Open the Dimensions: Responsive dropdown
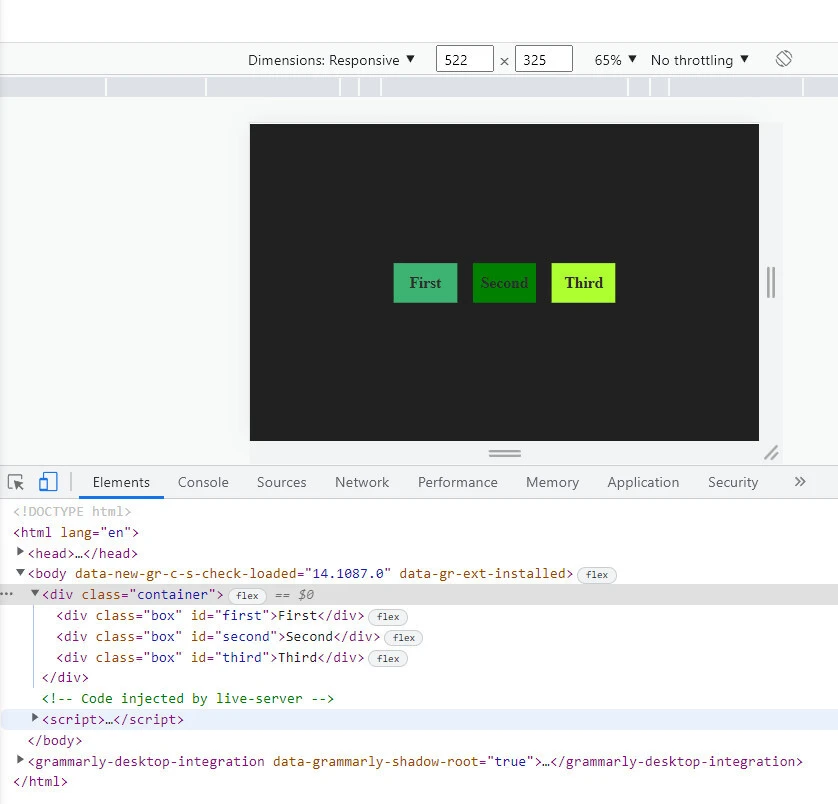This screenshot has height=804, width=838. click(331, 60)
